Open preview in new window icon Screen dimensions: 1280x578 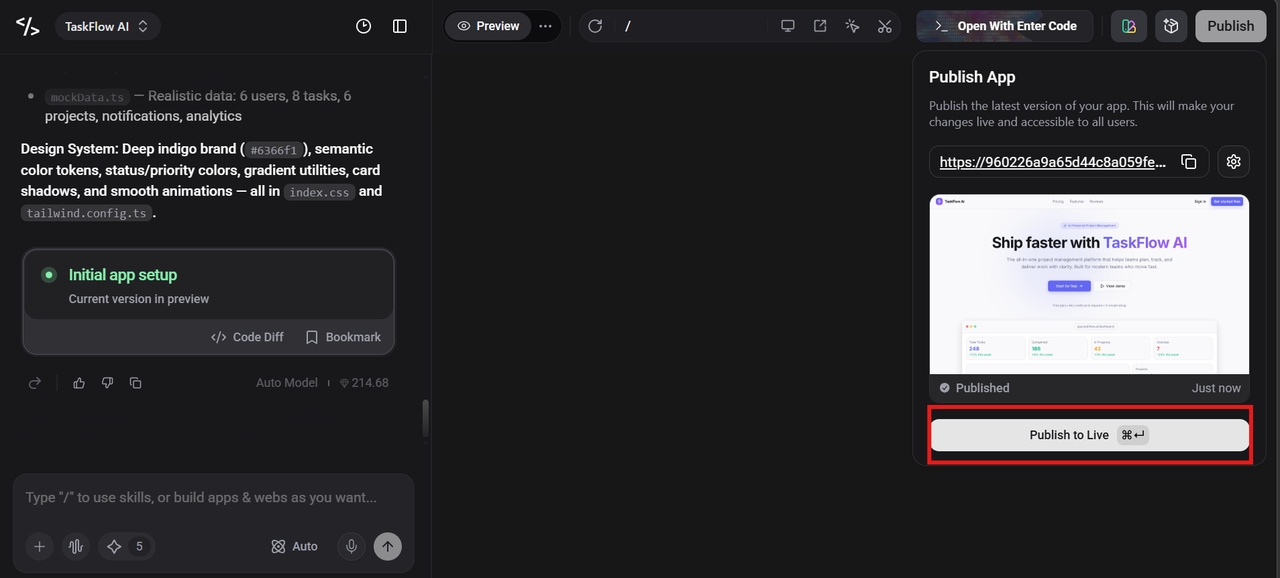coord(820,26)
